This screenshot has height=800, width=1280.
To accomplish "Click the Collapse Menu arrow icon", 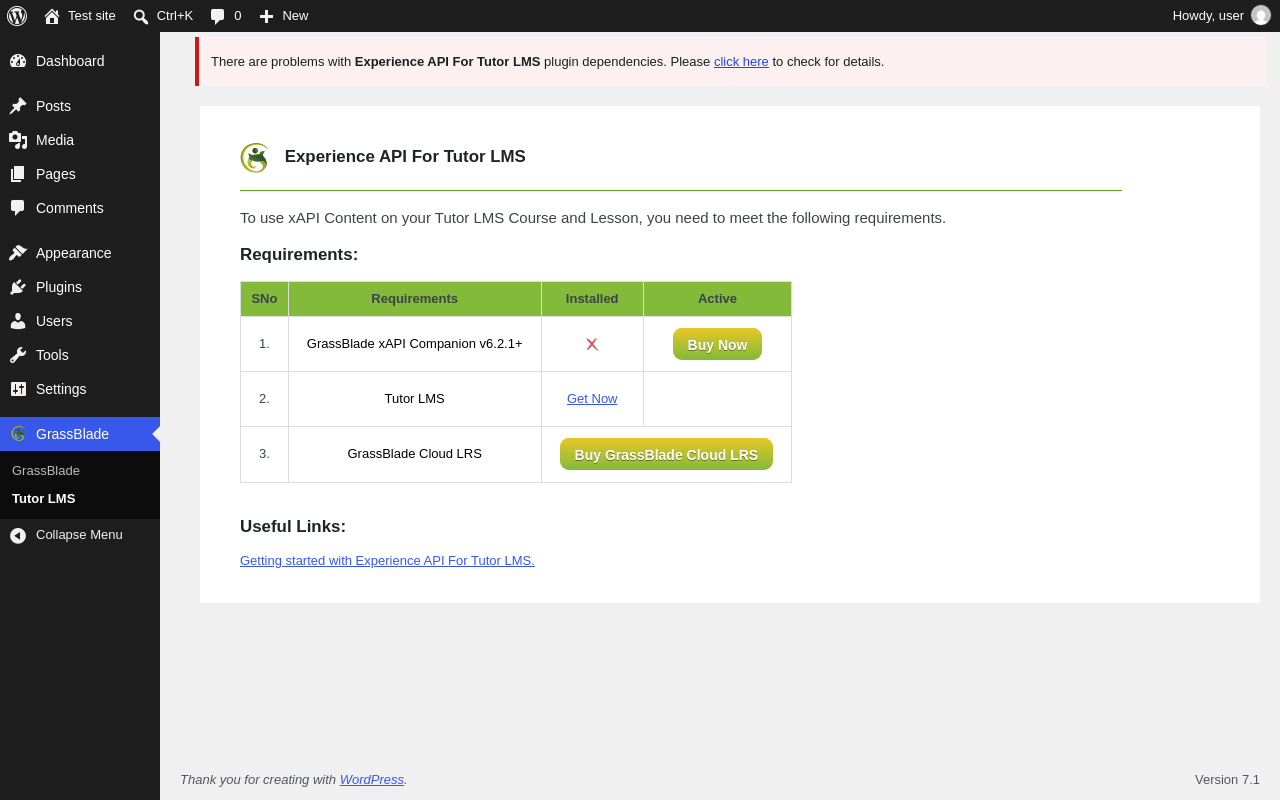I will coord(18,535).
